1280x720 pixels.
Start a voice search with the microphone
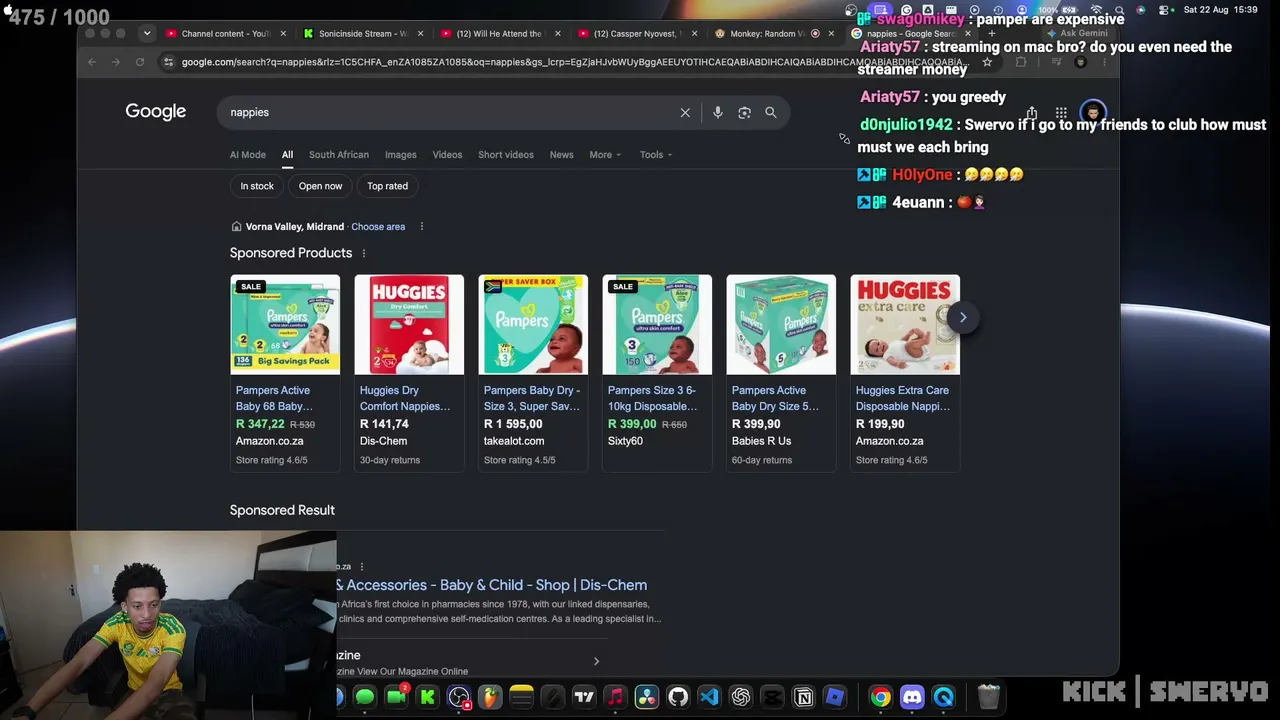coord(717,113)
